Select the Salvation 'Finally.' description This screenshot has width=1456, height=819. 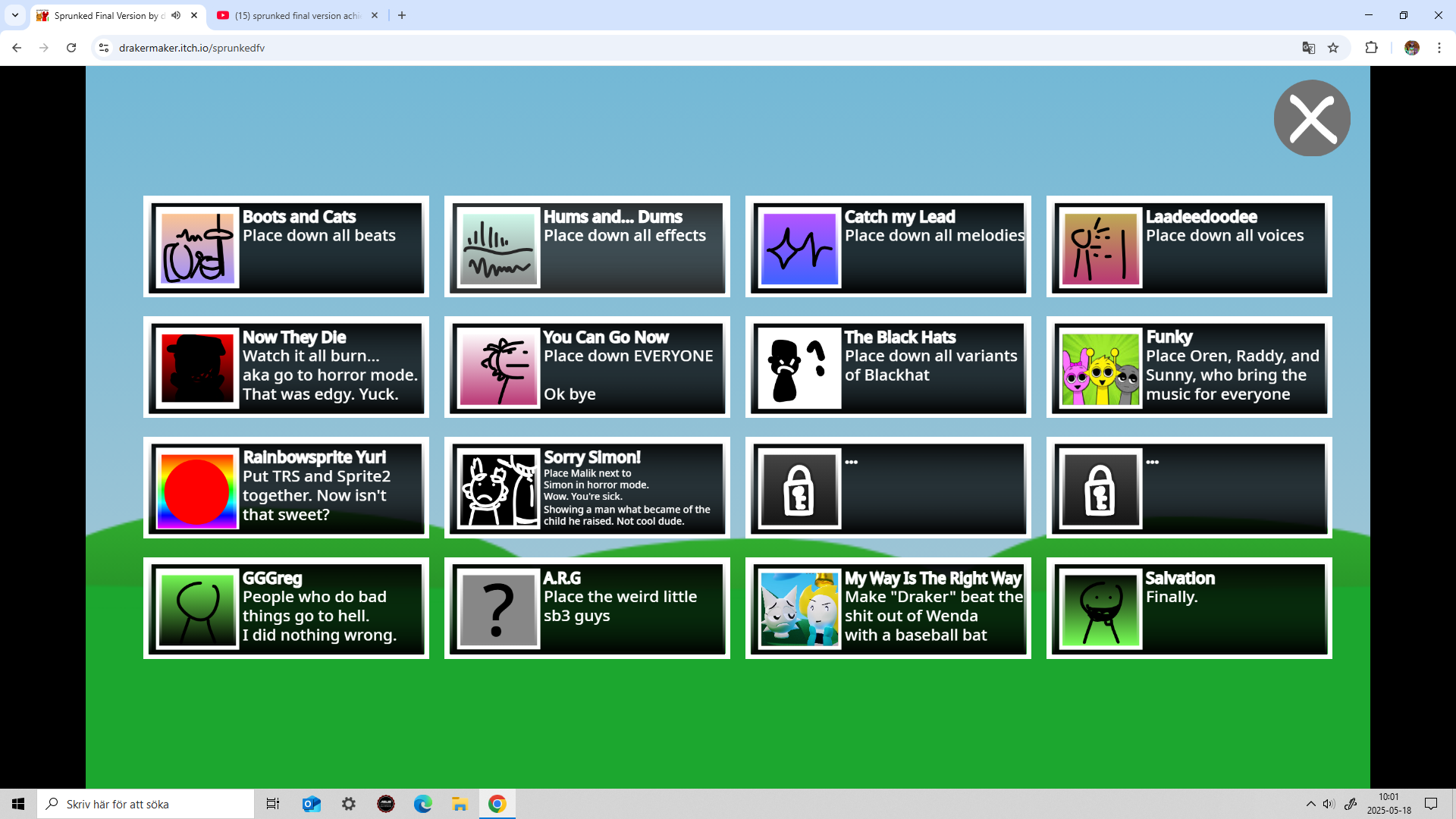tap(1172, 598)
